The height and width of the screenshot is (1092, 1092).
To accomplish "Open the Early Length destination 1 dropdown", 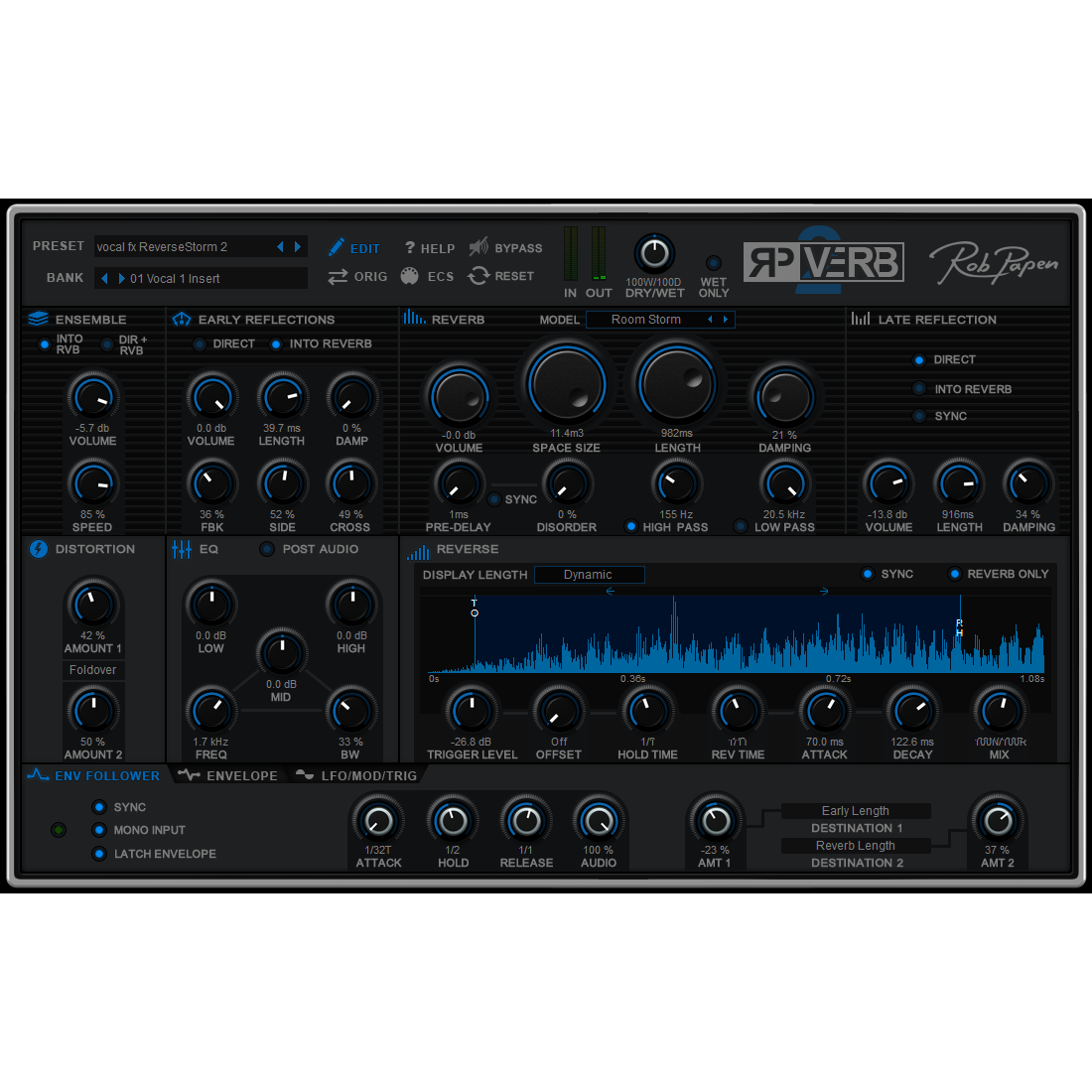I will coord(855,811).
